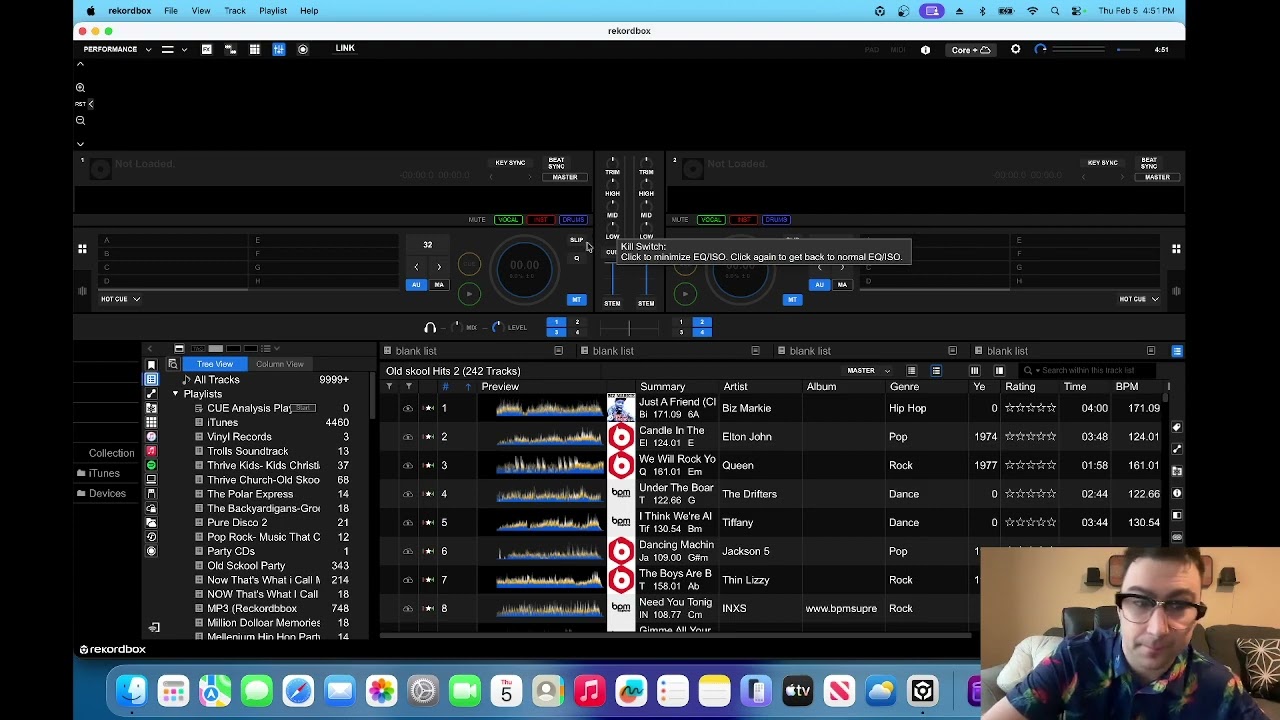Toggle the MT master tempo on deck 1

coord(576,300)
